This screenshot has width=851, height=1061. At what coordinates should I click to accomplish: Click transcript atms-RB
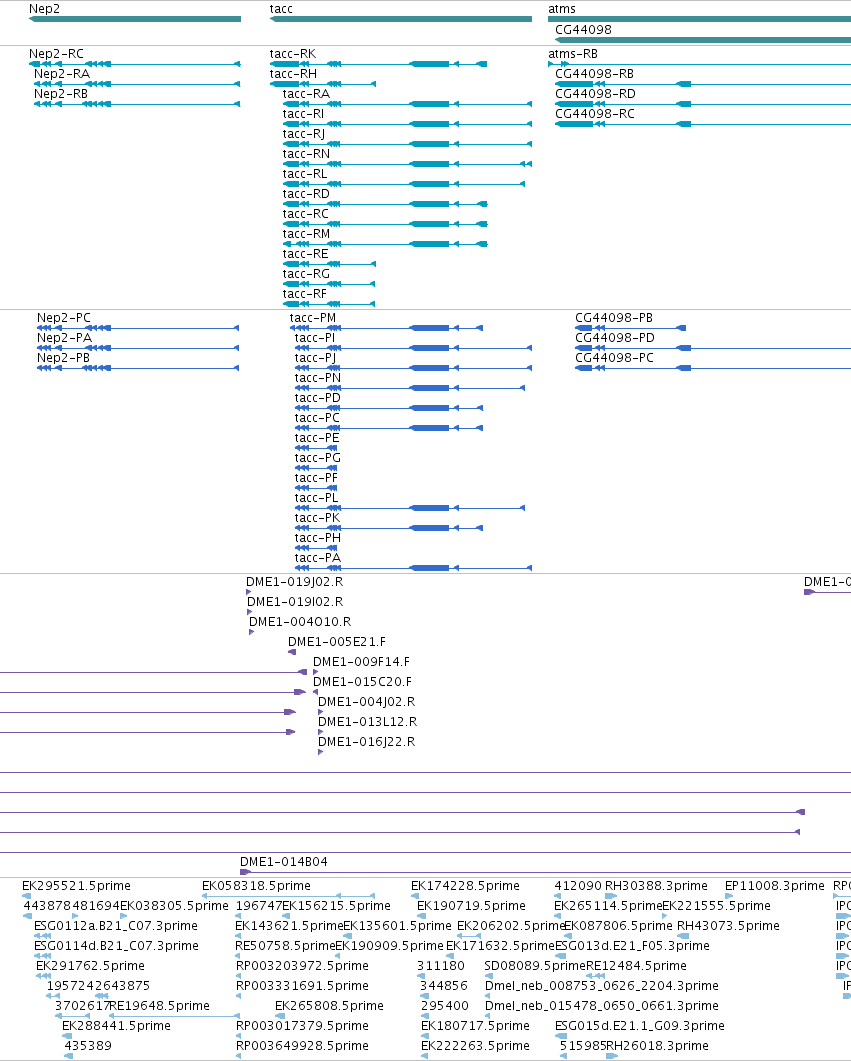573,53
